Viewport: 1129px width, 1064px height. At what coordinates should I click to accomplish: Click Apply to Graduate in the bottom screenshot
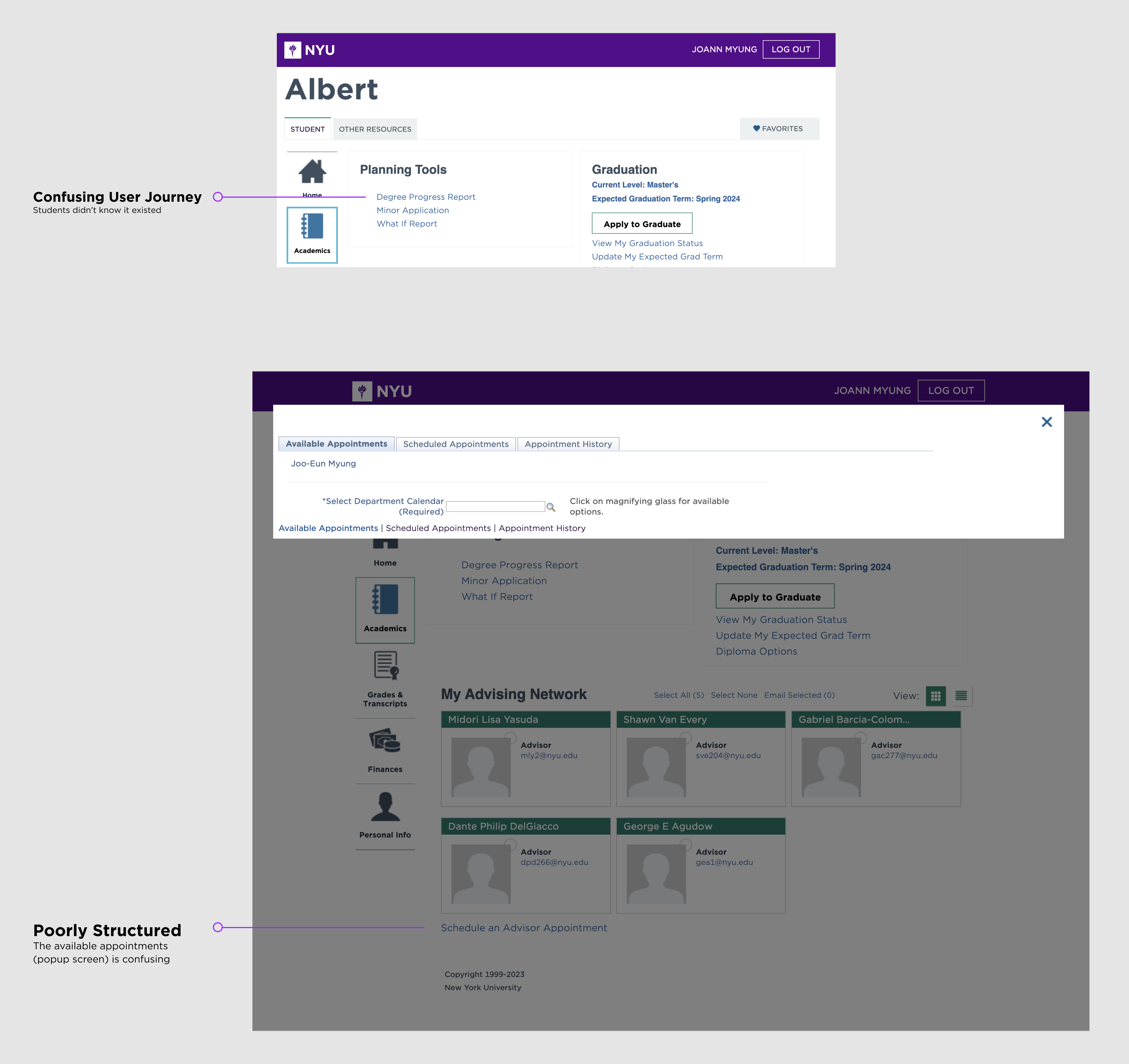775,596
